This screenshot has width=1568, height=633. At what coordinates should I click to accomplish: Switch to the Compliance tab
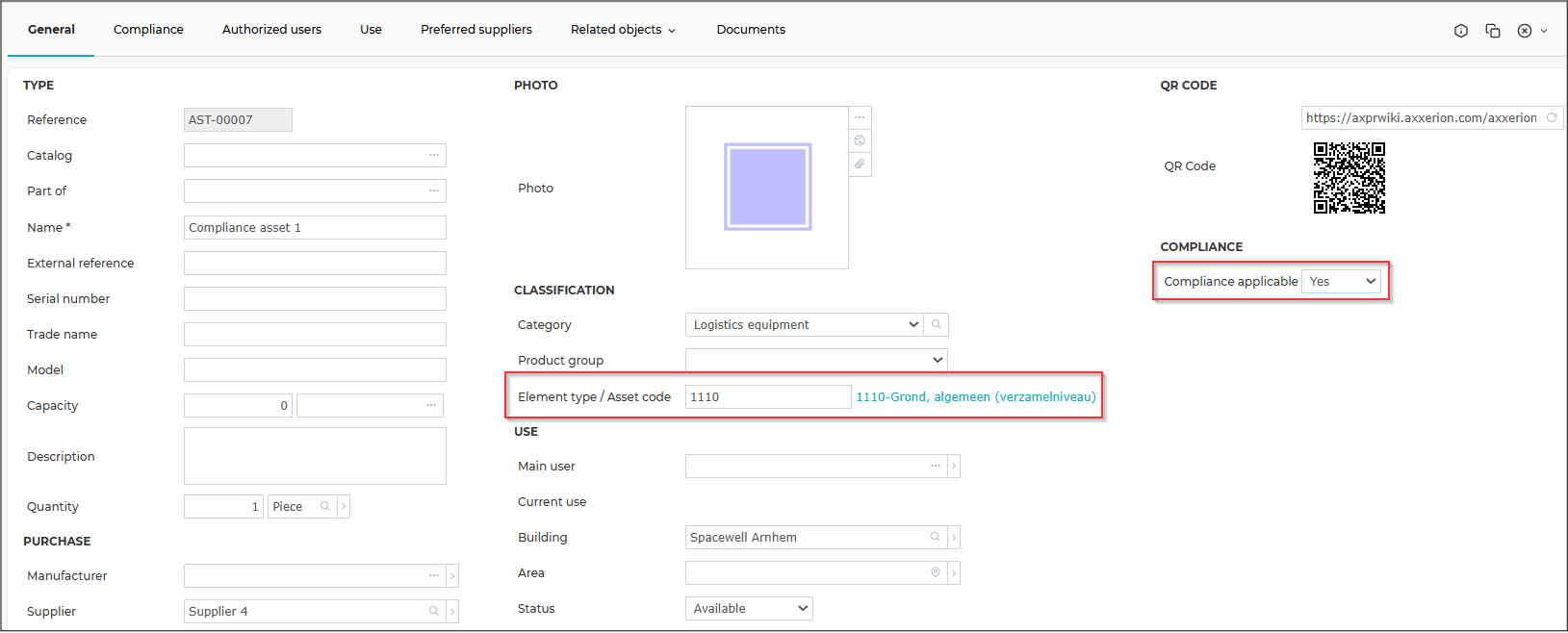(x=148, y=30)
